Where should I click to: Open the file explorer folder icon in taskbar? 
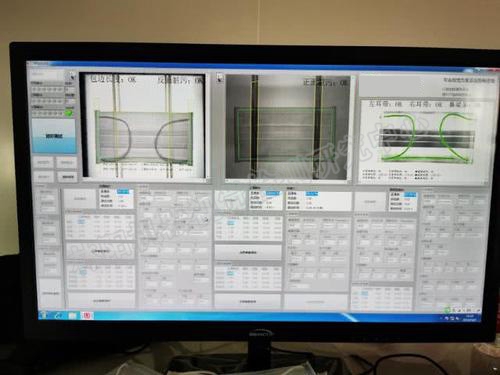point(73,315)
